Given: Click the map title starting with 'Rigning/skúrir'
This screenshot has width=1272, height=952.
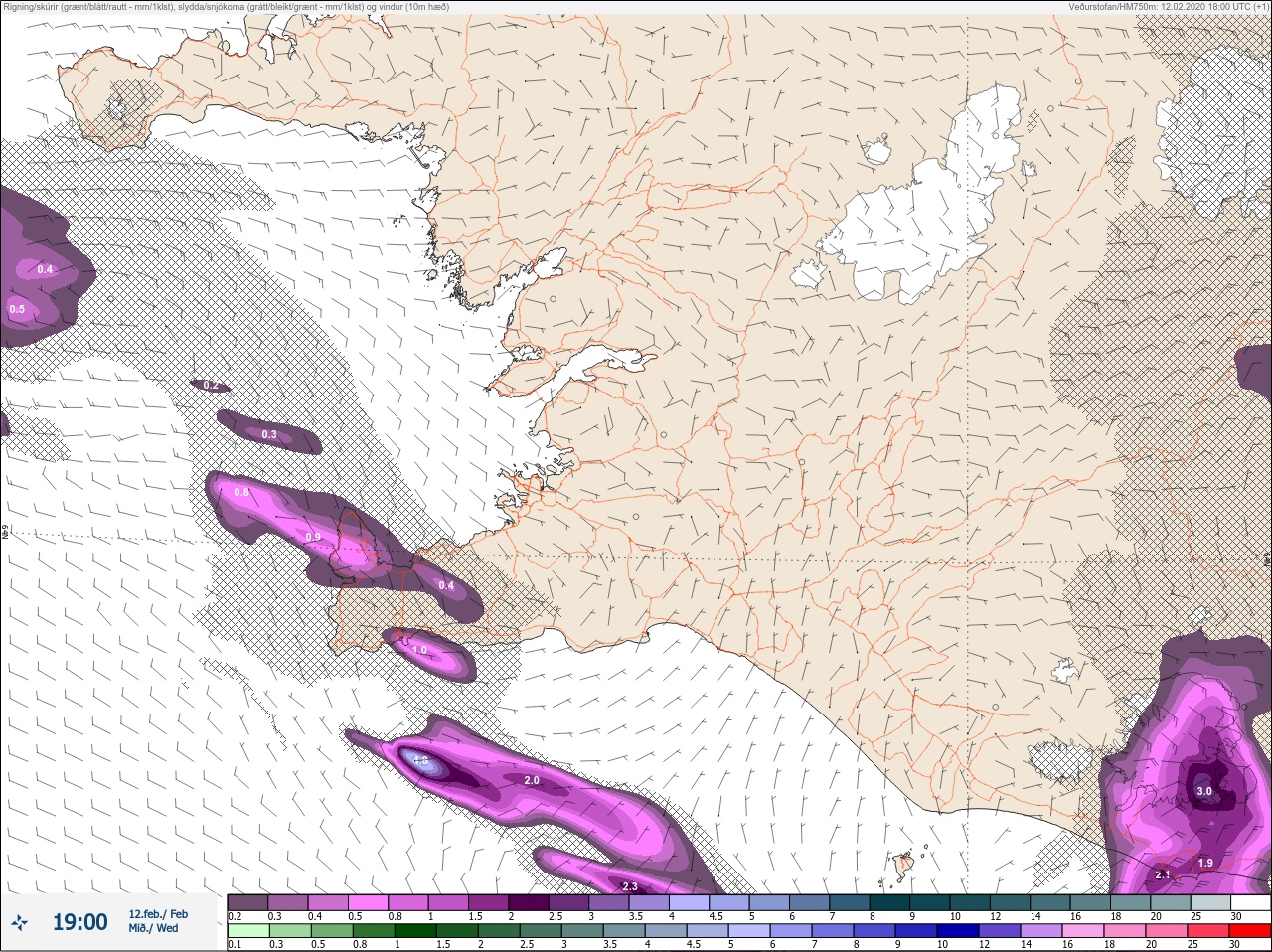Looking at the screenshot, I should (225, 7).
